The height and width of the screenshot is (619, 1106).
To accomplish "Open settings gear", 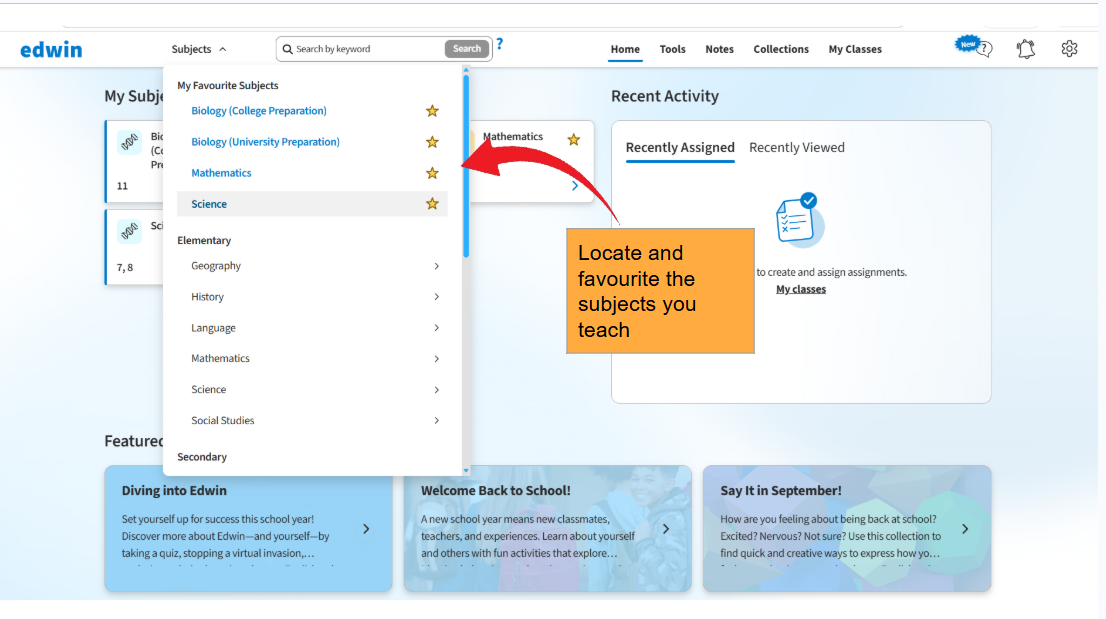I will [x=1069, y=49].
